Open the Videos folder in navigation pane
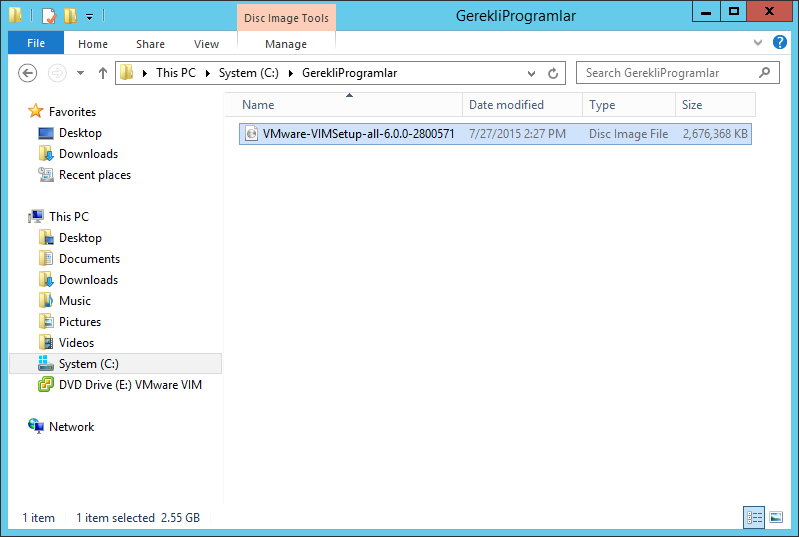 76,343
